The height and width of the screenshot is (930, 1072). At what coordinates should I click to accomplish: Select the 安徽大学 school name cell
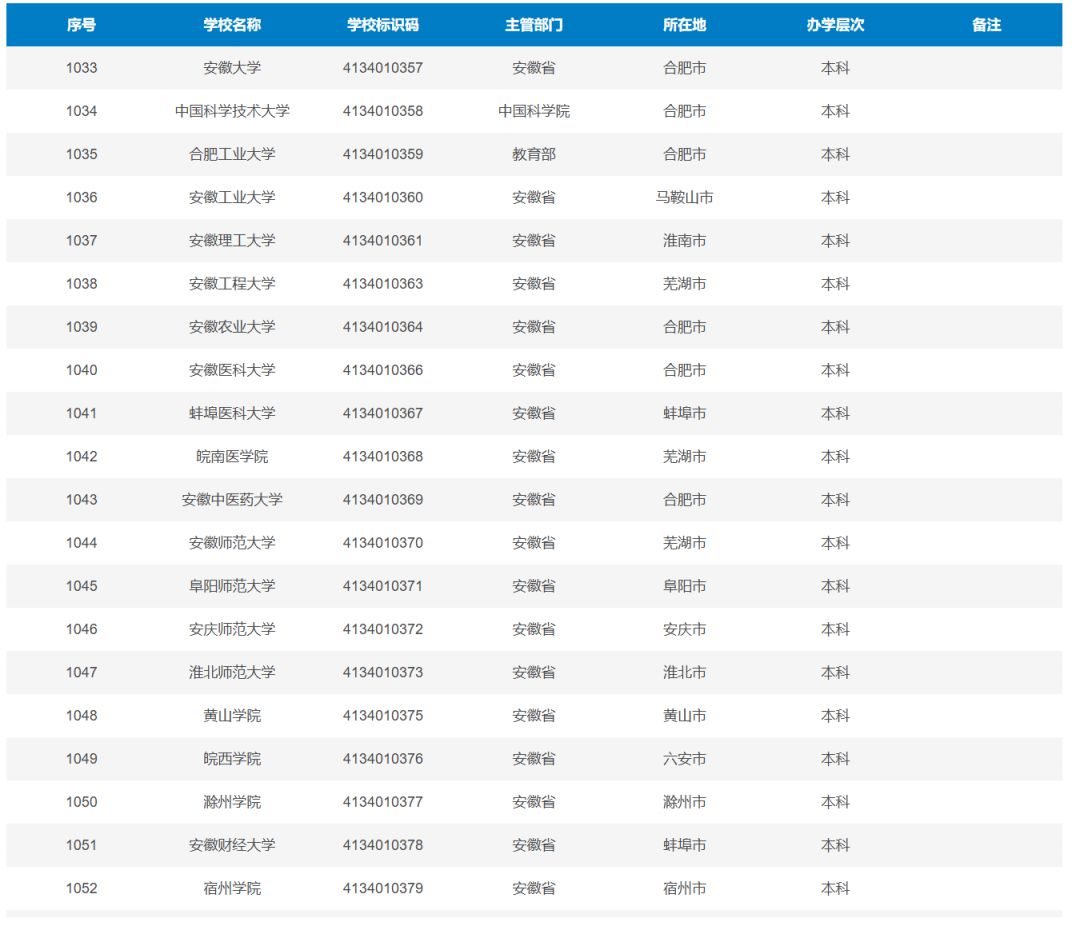232,68
